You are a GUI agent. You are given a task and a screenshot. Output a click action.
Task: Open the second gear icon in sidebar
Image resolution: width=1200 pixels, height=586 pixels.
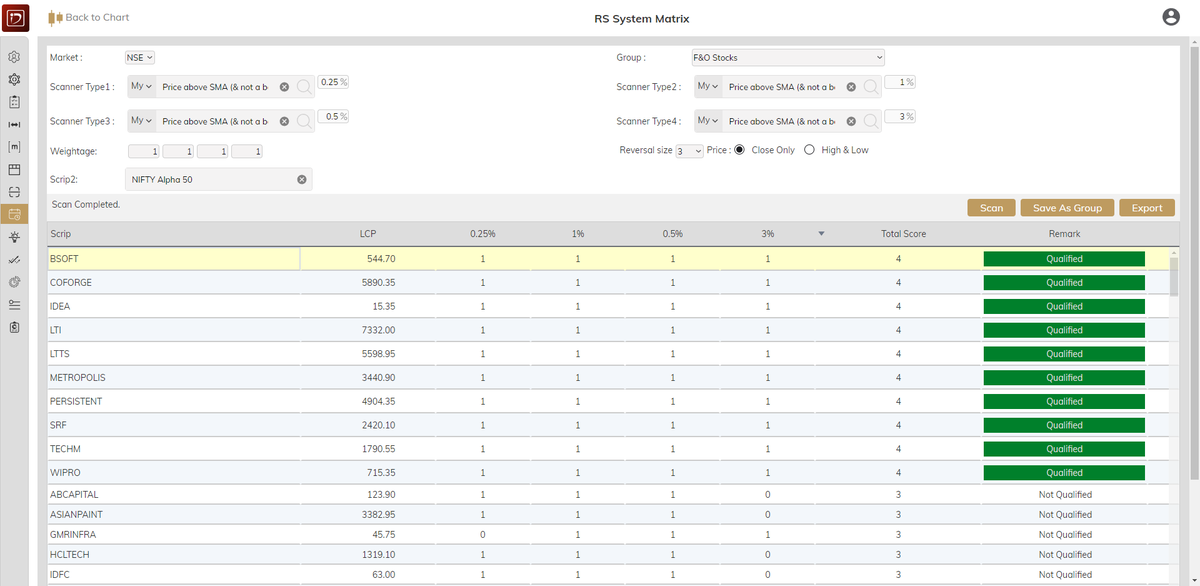coord(15,80)
